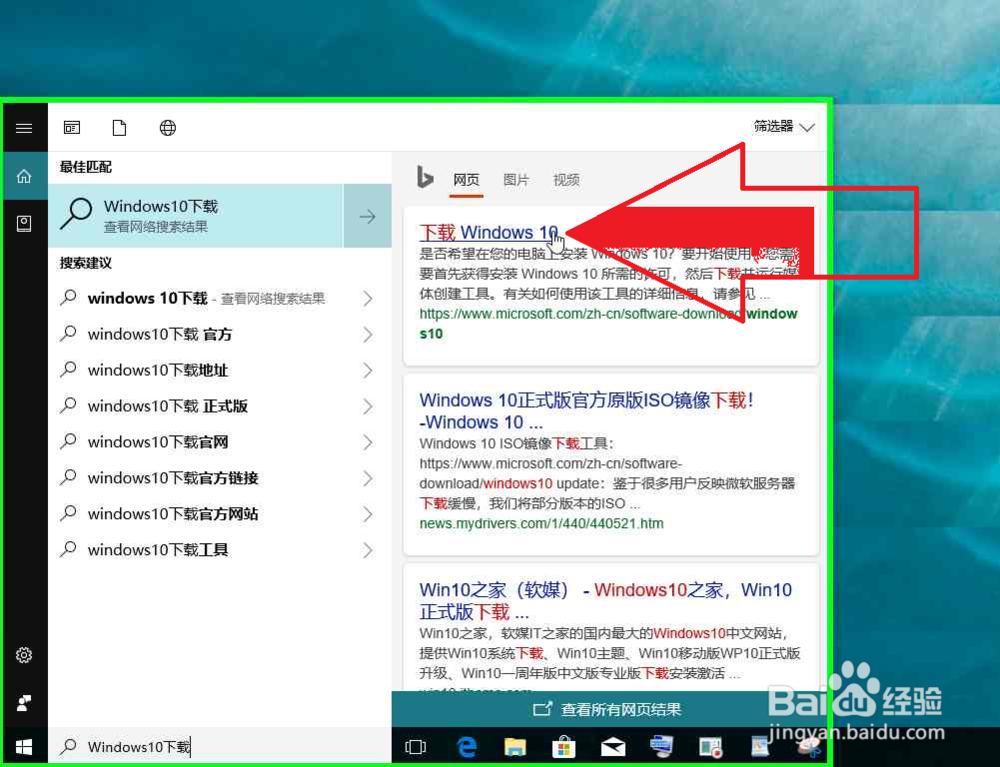Open Microsoft Store from the taskbar
The height and width of the screenshot is (767, 1000).
(564, 747)
